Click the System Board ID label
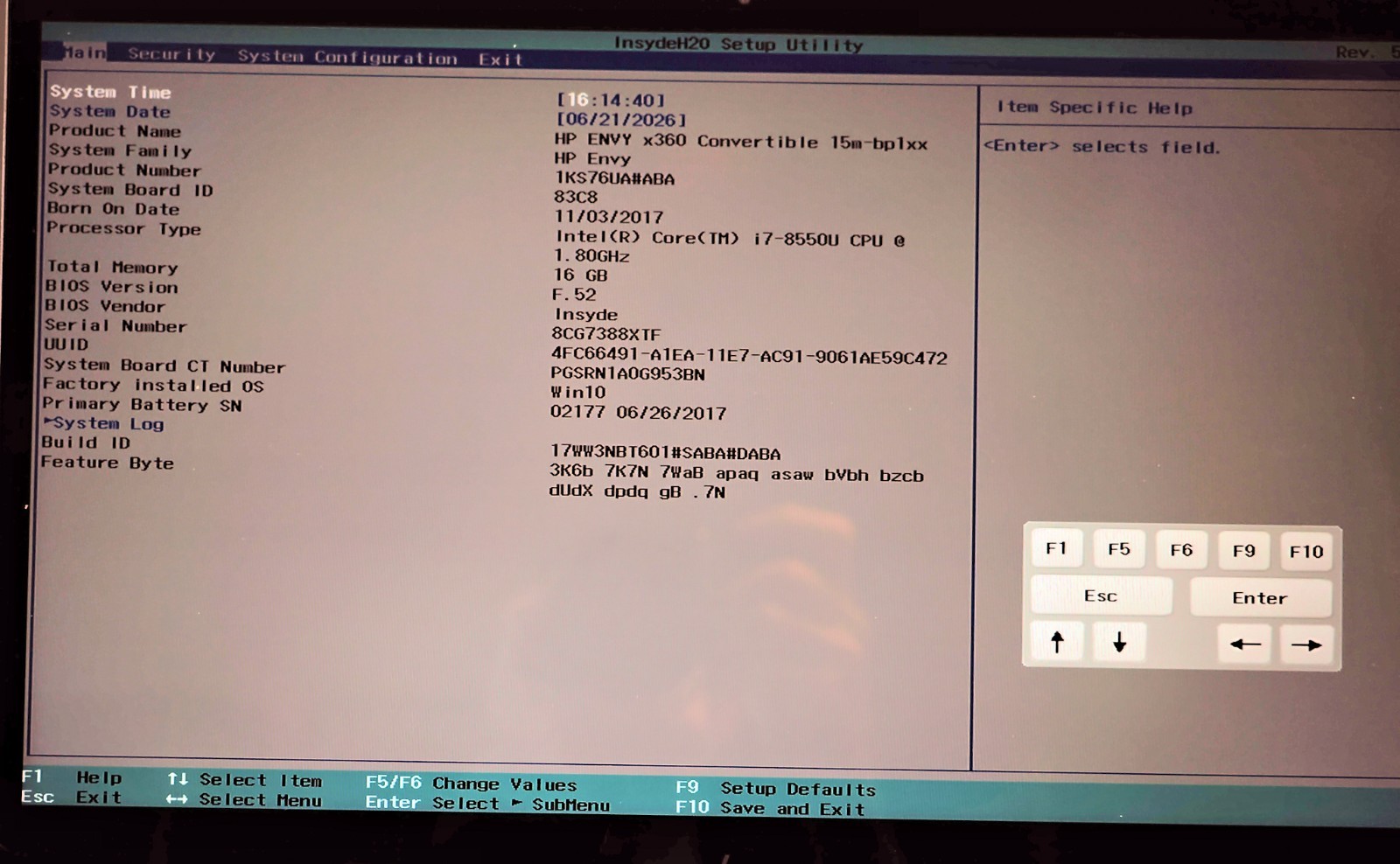The image size is (1400, 864). pos(129,189)
